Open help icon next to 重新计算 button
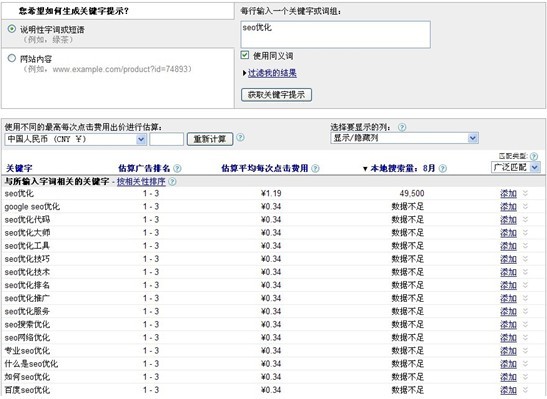 coord(240,137)
